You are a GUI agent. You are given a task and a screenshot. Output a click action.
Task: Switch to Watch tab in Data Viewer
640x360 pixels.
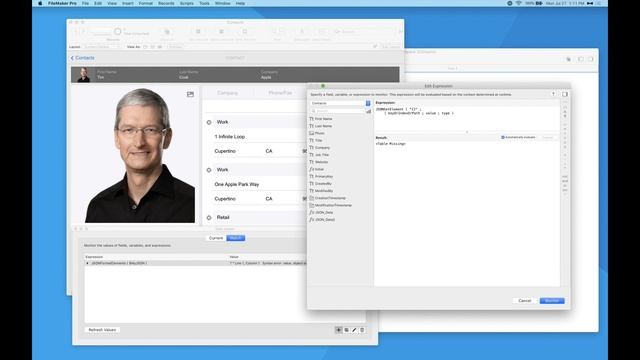(x=236, y=238)
